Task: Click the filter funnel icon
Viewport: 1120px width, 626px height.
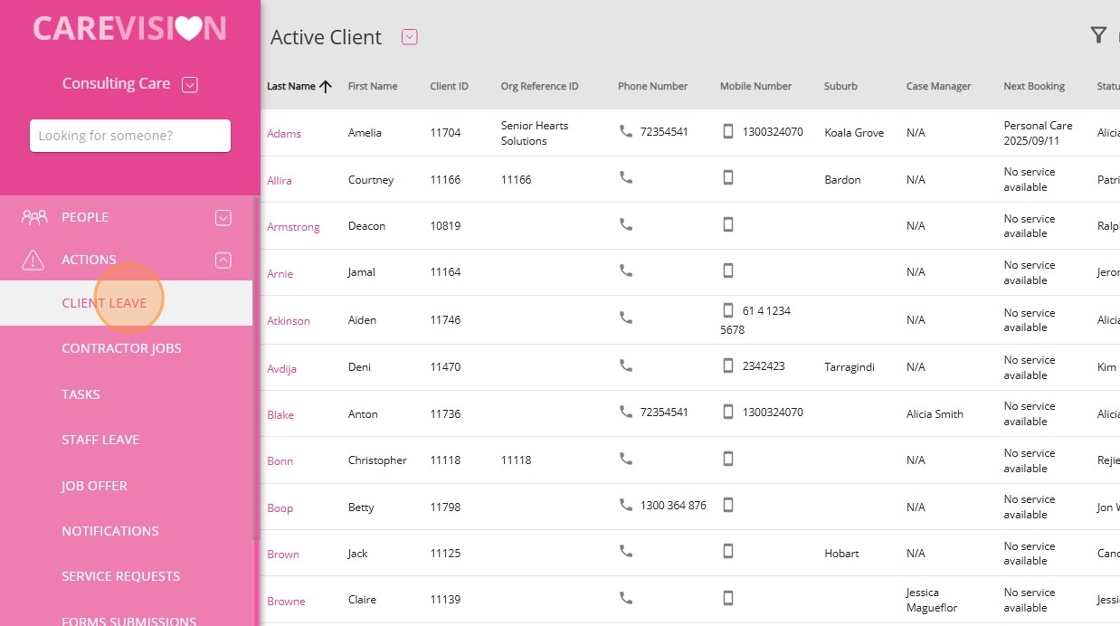Action: [1098, 36]
